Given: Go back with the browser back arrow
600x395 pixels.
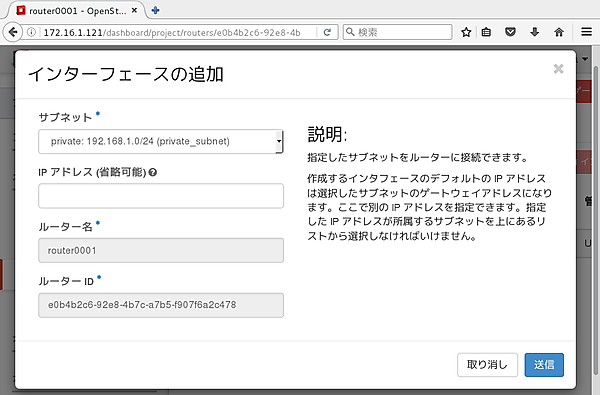Looking at the screenshot, I should click(13, 32).
